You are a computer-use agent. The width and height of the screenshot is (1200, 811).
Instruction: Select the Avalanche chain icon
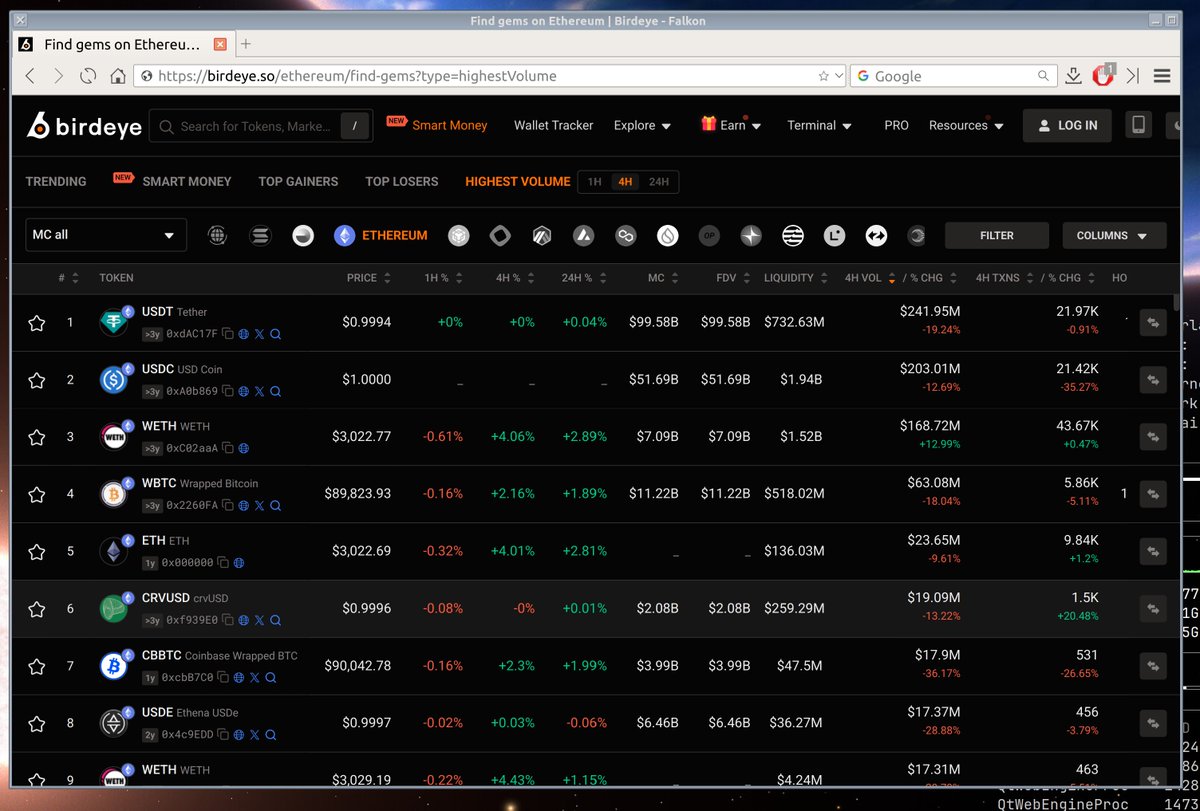(584, 235)
